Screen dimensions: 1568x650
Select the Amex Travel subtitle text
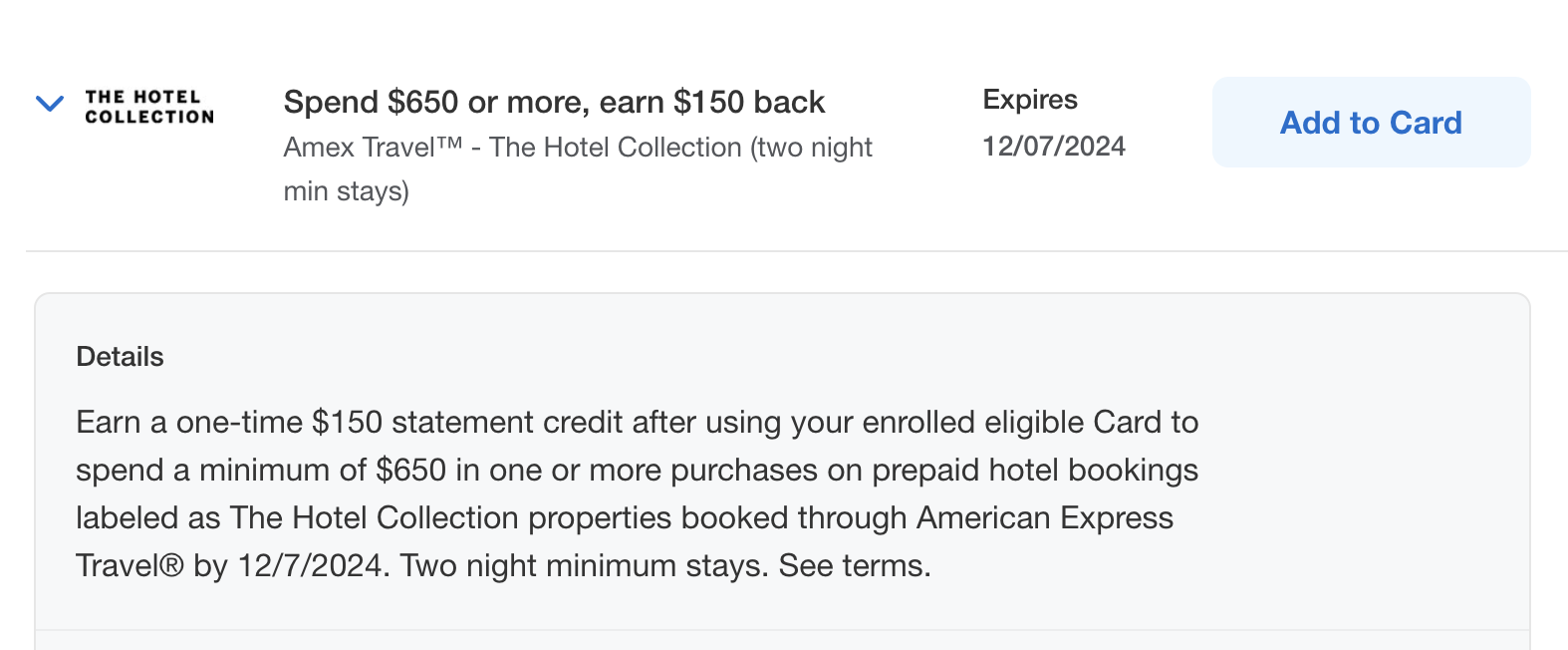tap(578, 147)
